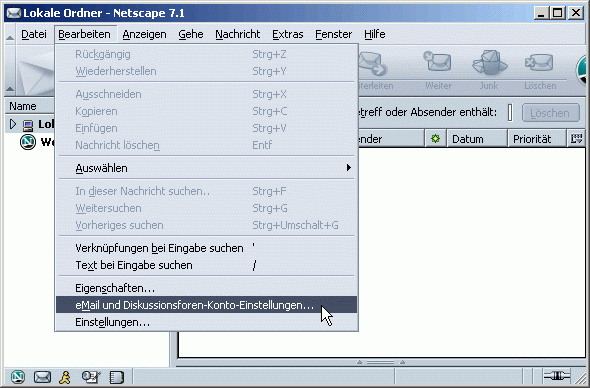Open Composer icon in status bar
Screen dimensions: 590x388
pyautogui.click(x=91, y=377)
